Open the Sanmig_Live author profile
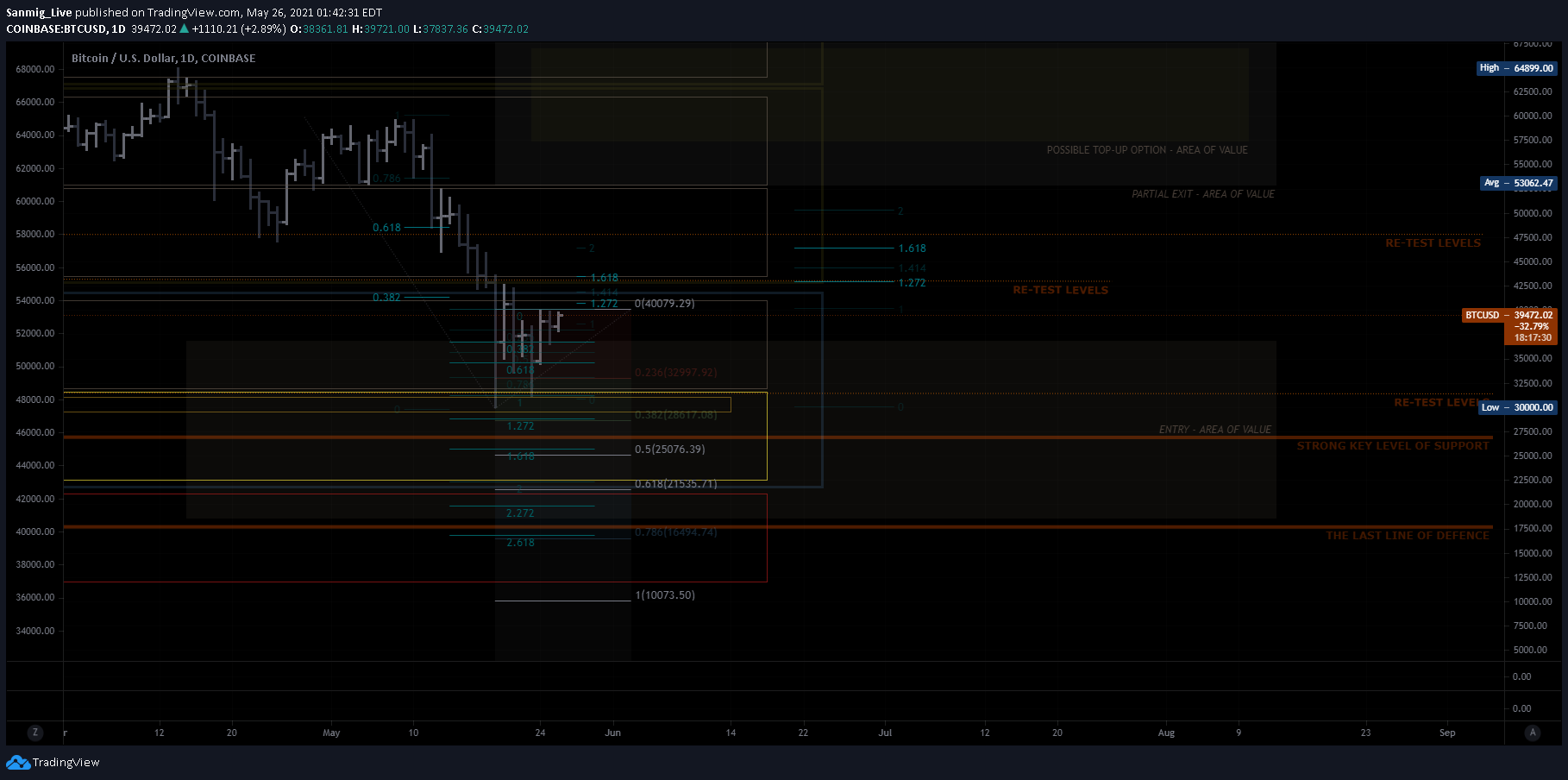Viewport: 1568px width, 780px height. pyautogui.click(x=39, y=13)
